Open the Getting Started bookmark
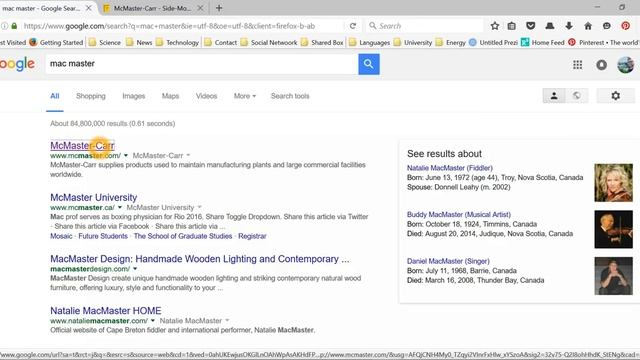Viewport: 640px width, 360px height. (56, 42)
